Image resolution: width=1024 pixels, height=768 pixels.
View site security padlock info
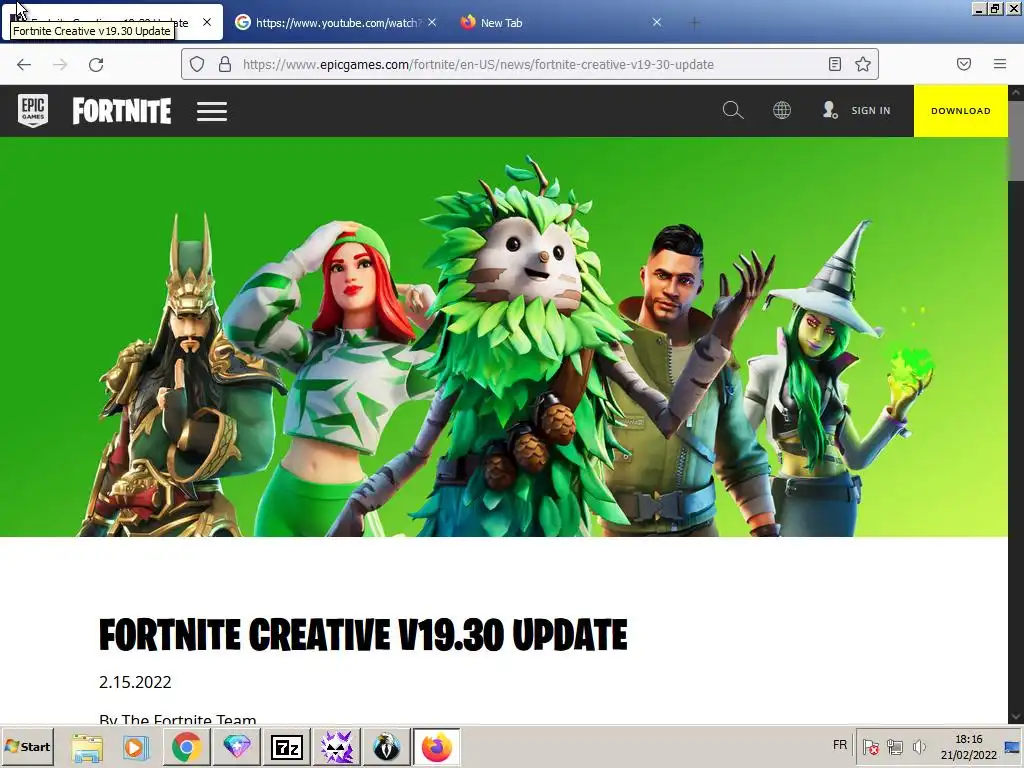pos(225,64)
